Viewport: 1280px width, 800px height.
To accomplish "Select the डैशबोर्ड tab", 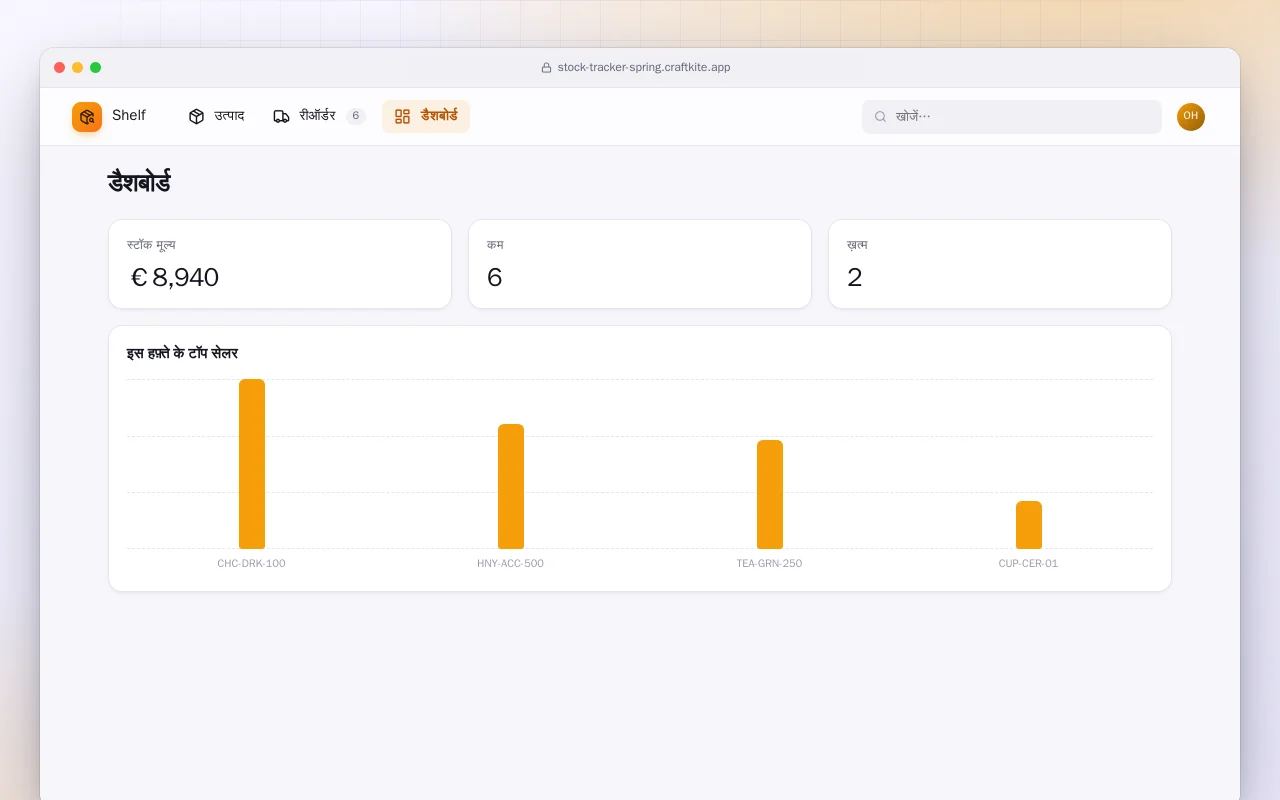I will pyautogui.click(x=426, y=116).
